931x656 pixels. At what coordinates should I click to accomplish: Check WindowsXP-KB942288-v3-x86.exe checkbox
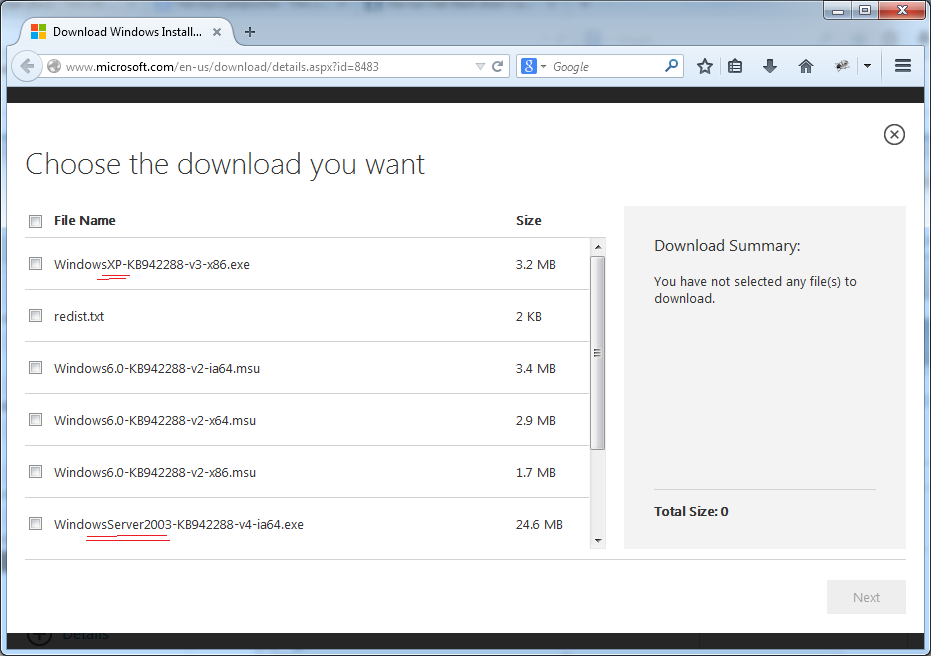pos(36,264)
